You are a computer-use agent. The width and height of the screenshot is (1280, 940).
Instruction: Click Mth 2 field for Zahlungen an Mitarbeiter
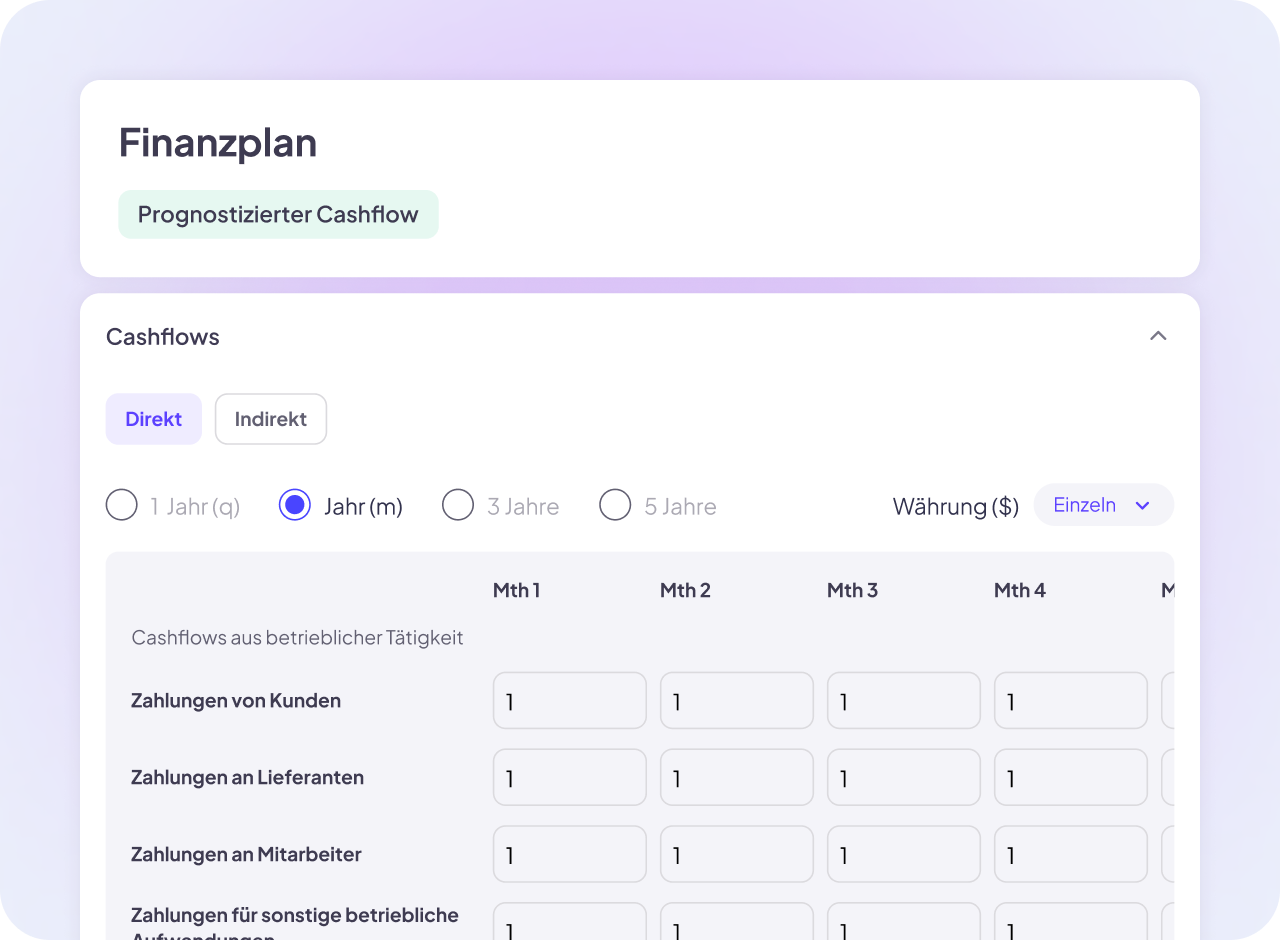point(737,854)
